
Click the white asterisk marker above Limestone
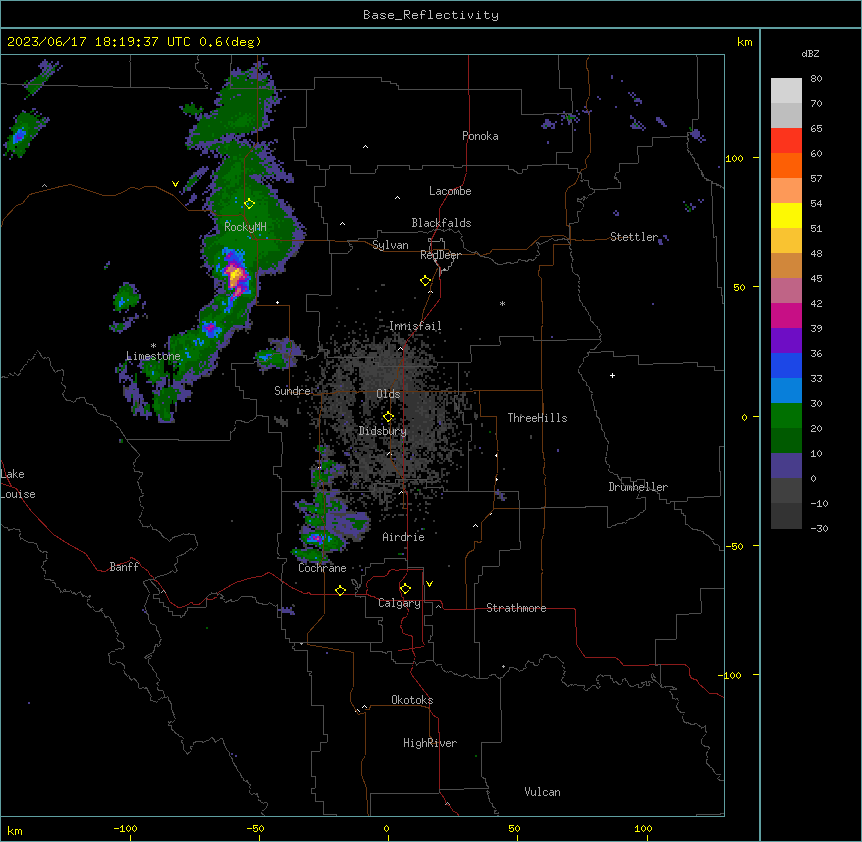pos(153,346)
